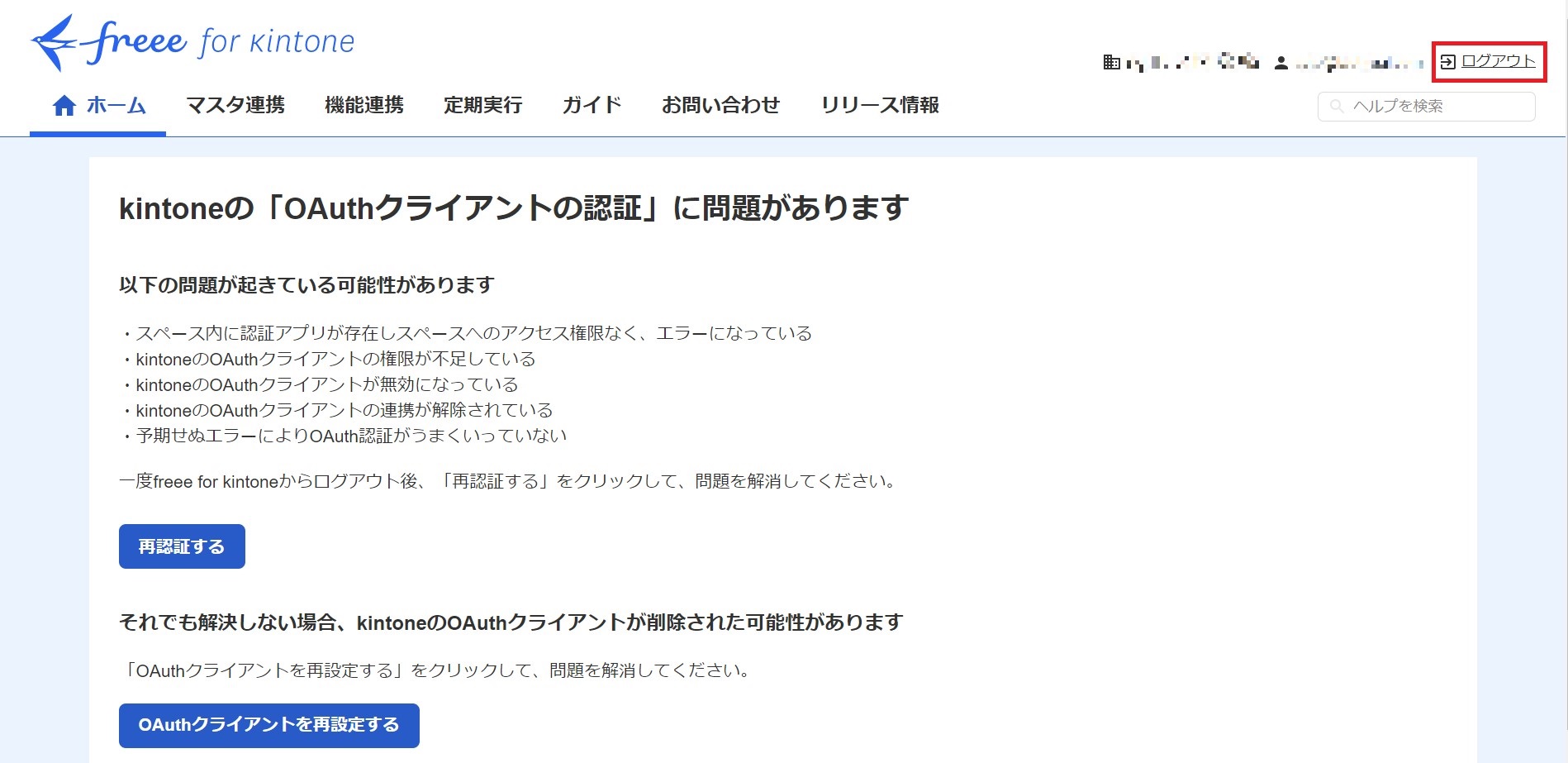The image size is (1568, 763).
Task: Click the company building icon
Action: 1112,62
